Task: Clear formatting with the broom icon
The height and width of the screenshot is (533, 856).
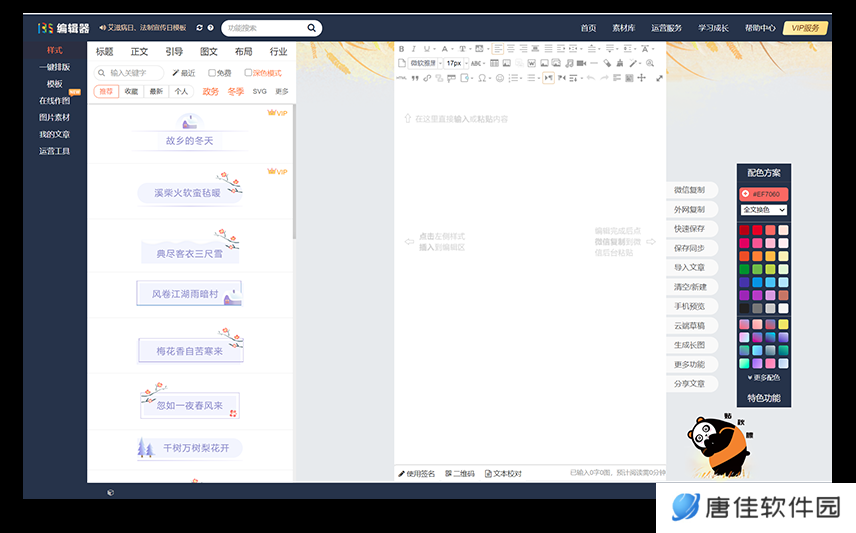Action: (620, 63)
